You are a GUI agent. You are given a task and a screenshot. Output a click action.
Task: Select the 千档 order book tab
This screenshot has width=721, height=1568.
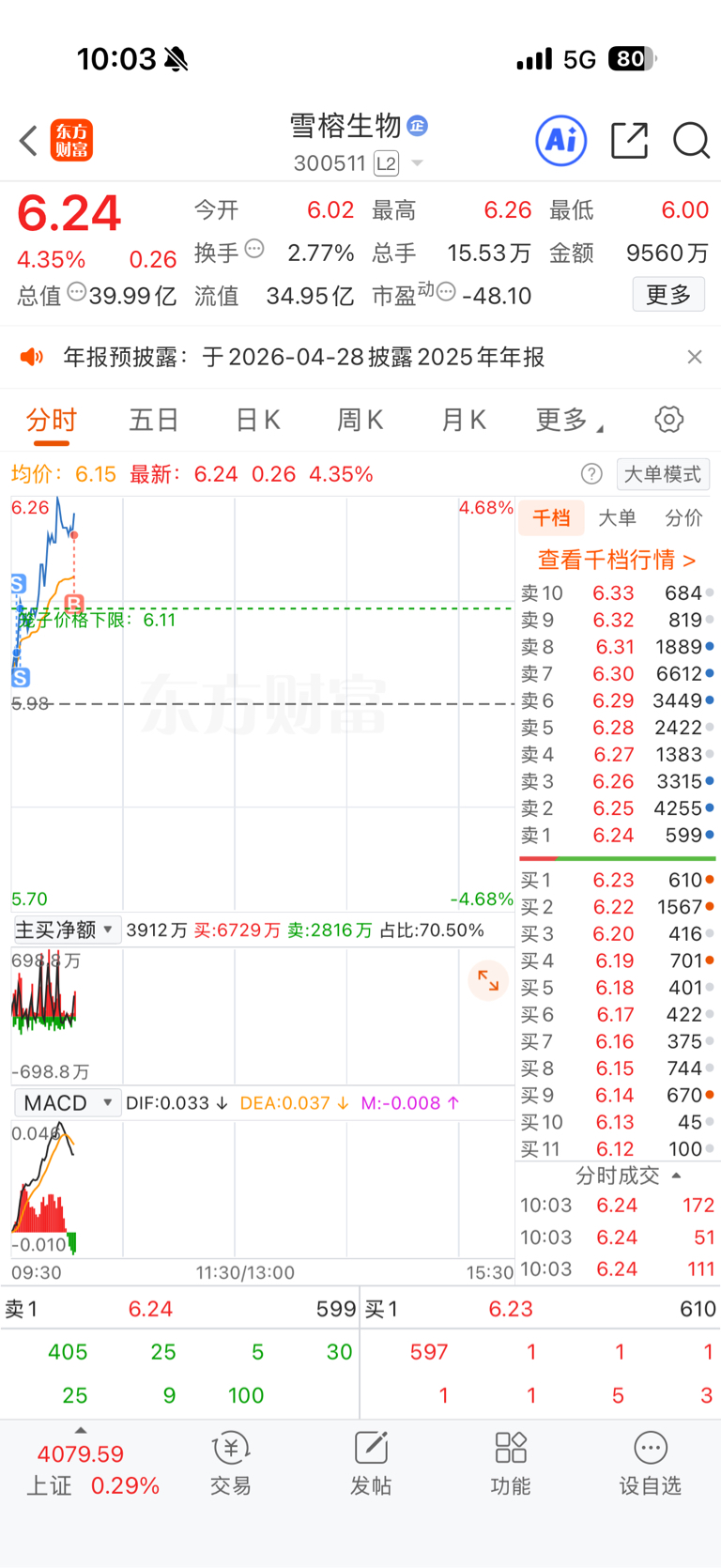551,517
